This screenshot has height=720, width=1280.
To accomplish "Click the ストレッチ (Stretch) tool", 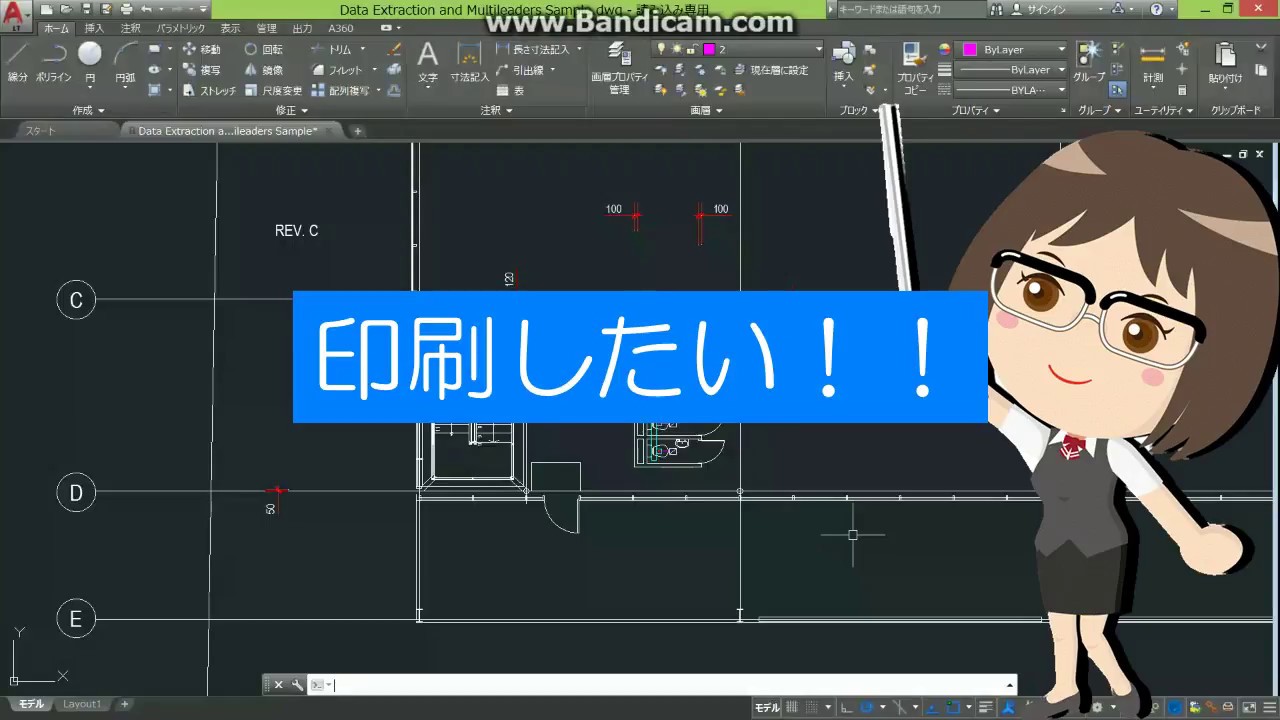I will coord(210,91).
